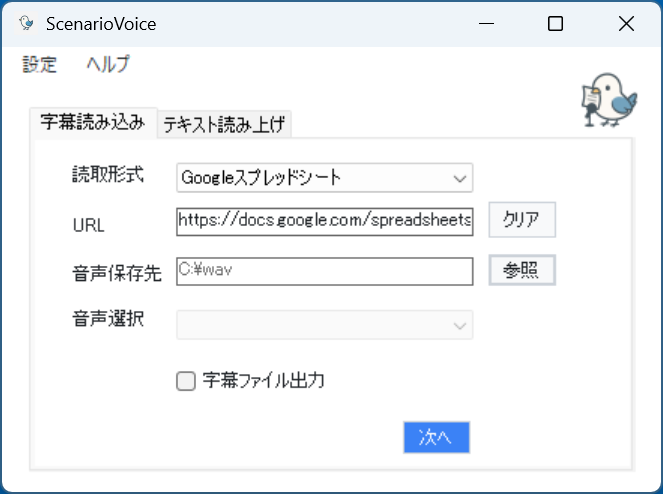The height and width of the screenshot is (494, 663).
Task: Click the クリア button next to URL
Action: click(x=522, y=220)
